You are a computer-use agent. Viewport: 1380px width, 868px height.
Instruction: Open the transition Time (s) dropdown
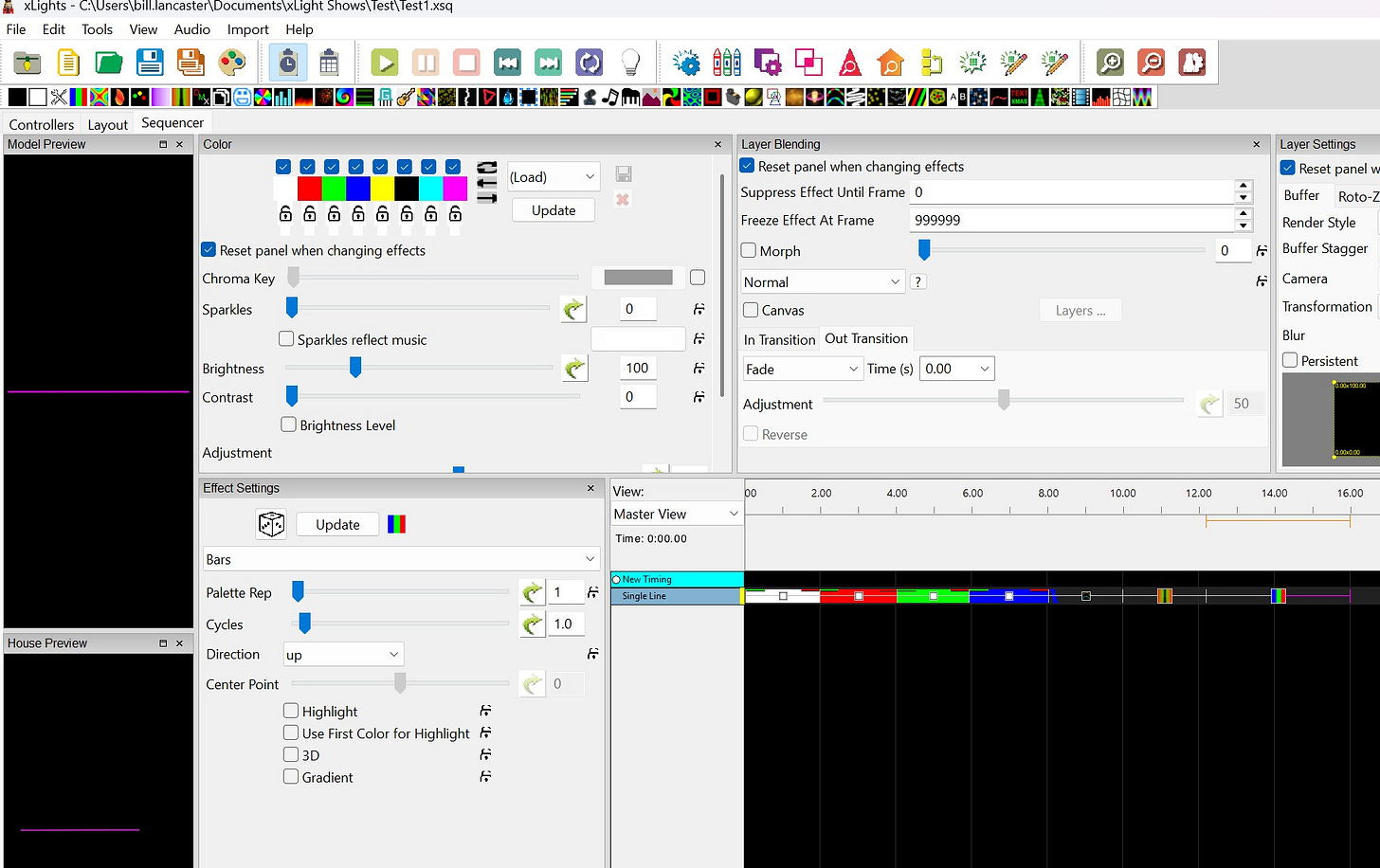click(957, 369)
